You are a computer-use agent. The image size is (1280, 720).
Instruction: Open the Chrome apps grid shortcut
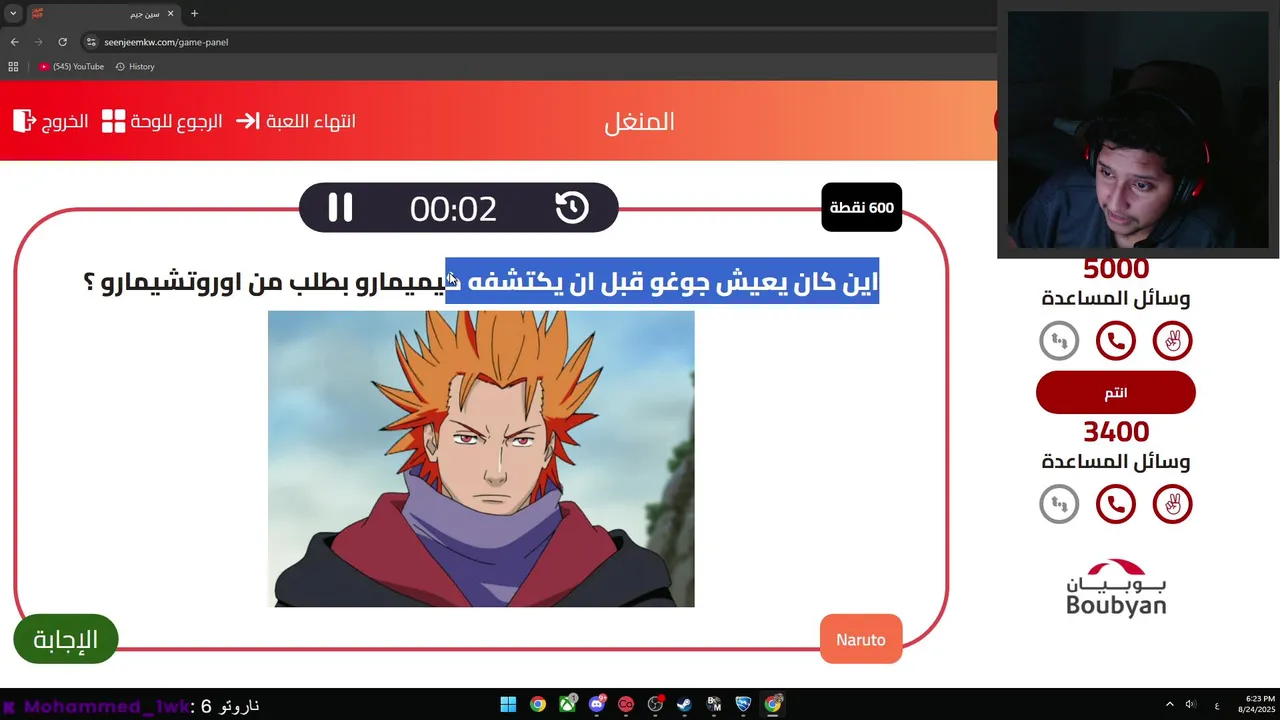pyautogui.click(x=13, y=67)
